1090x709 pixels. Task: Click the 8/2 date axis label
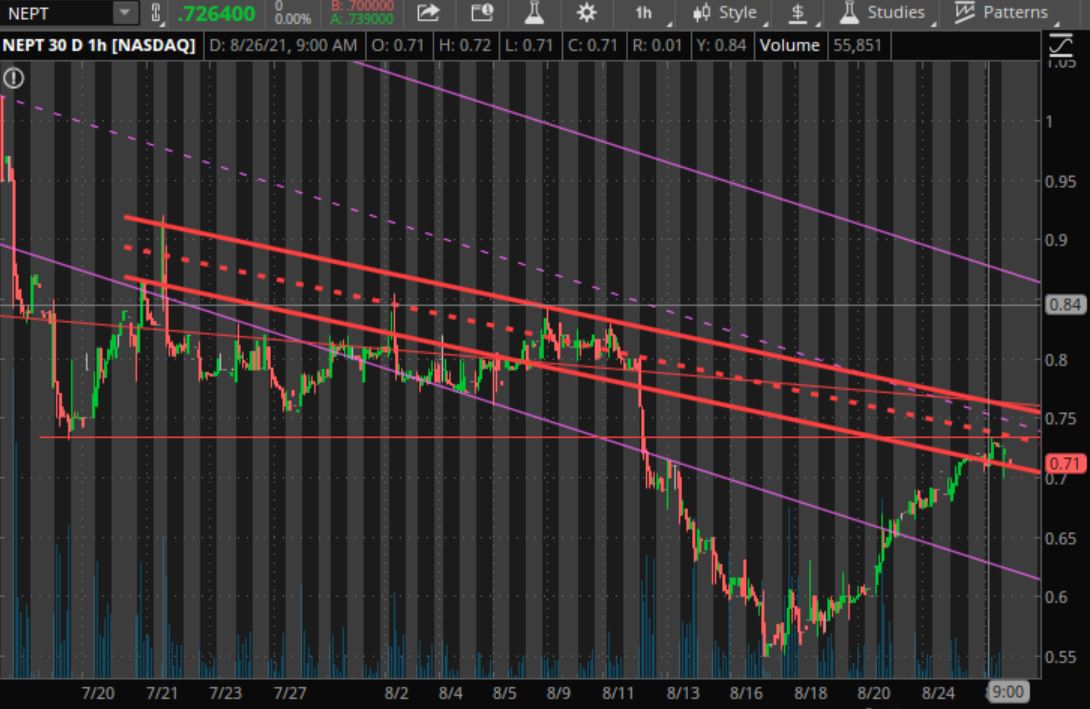396,693
